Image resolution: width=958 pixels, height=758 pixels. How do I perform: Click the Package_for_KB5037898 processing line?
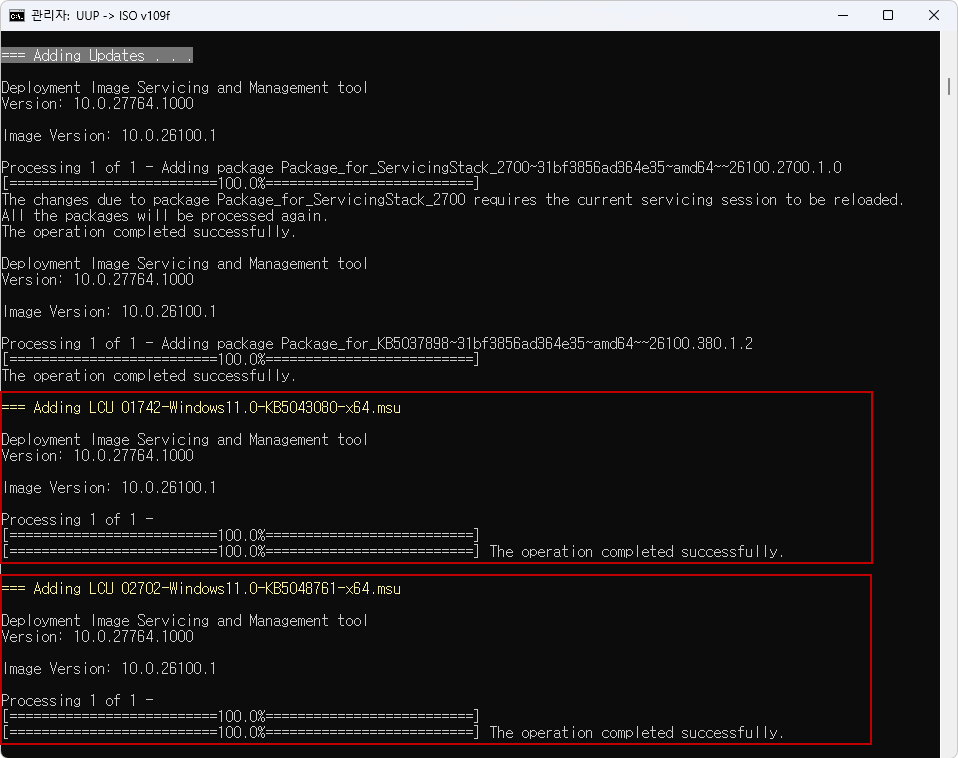(377, 343)
